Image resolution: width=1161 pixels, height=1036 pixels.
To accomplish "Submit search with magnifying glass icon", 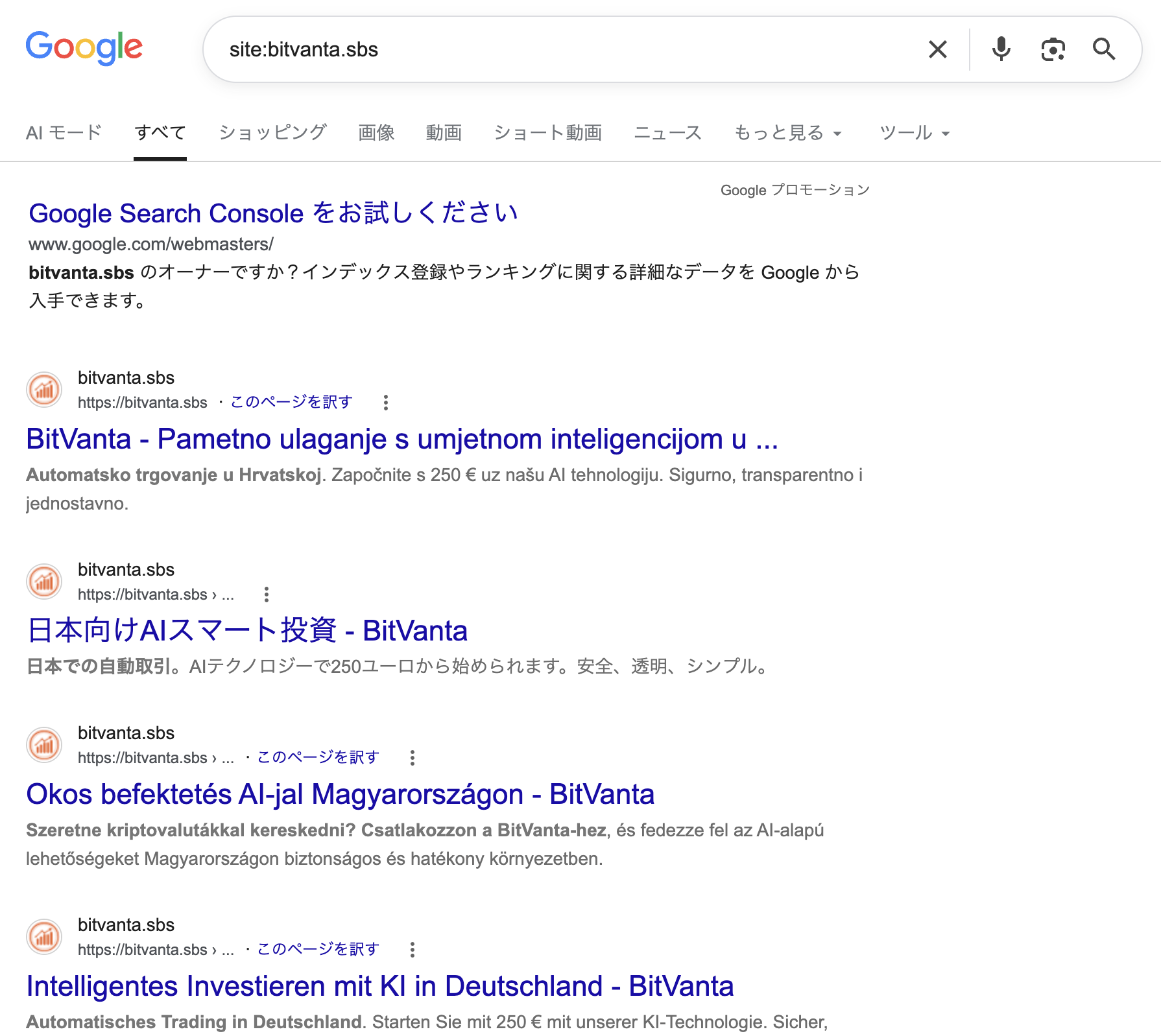I will click(1104, 49).
